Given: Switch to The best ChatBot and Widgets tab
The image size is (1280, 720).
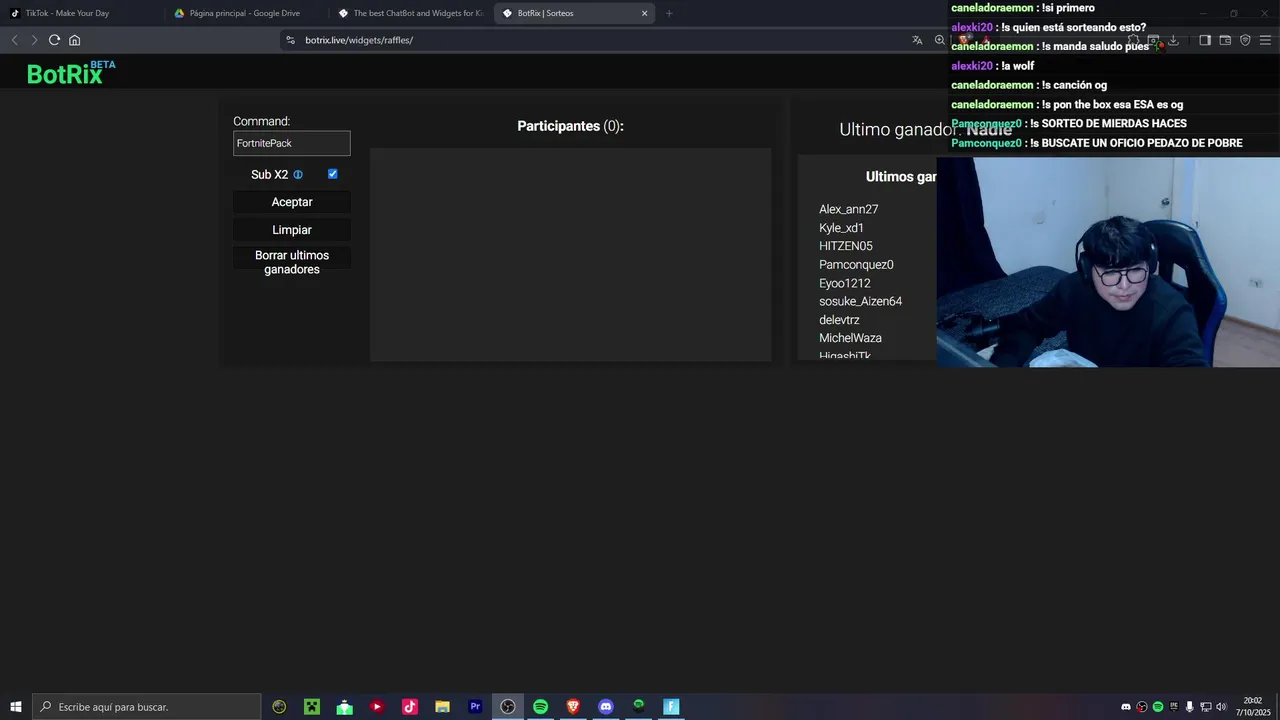Looking at the screenshot, I should pyautogui.click(x=411, y=13).
